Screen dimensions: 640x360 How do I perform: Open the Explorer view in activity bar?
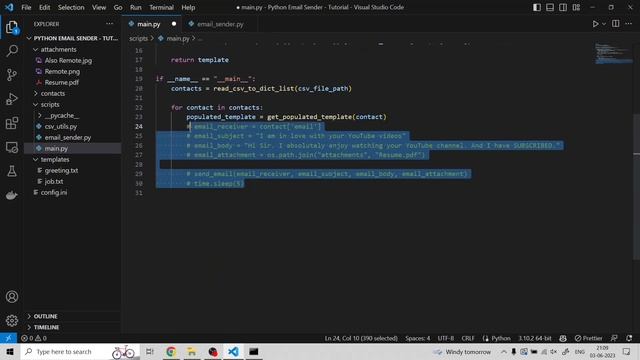[x=12, y=27]
